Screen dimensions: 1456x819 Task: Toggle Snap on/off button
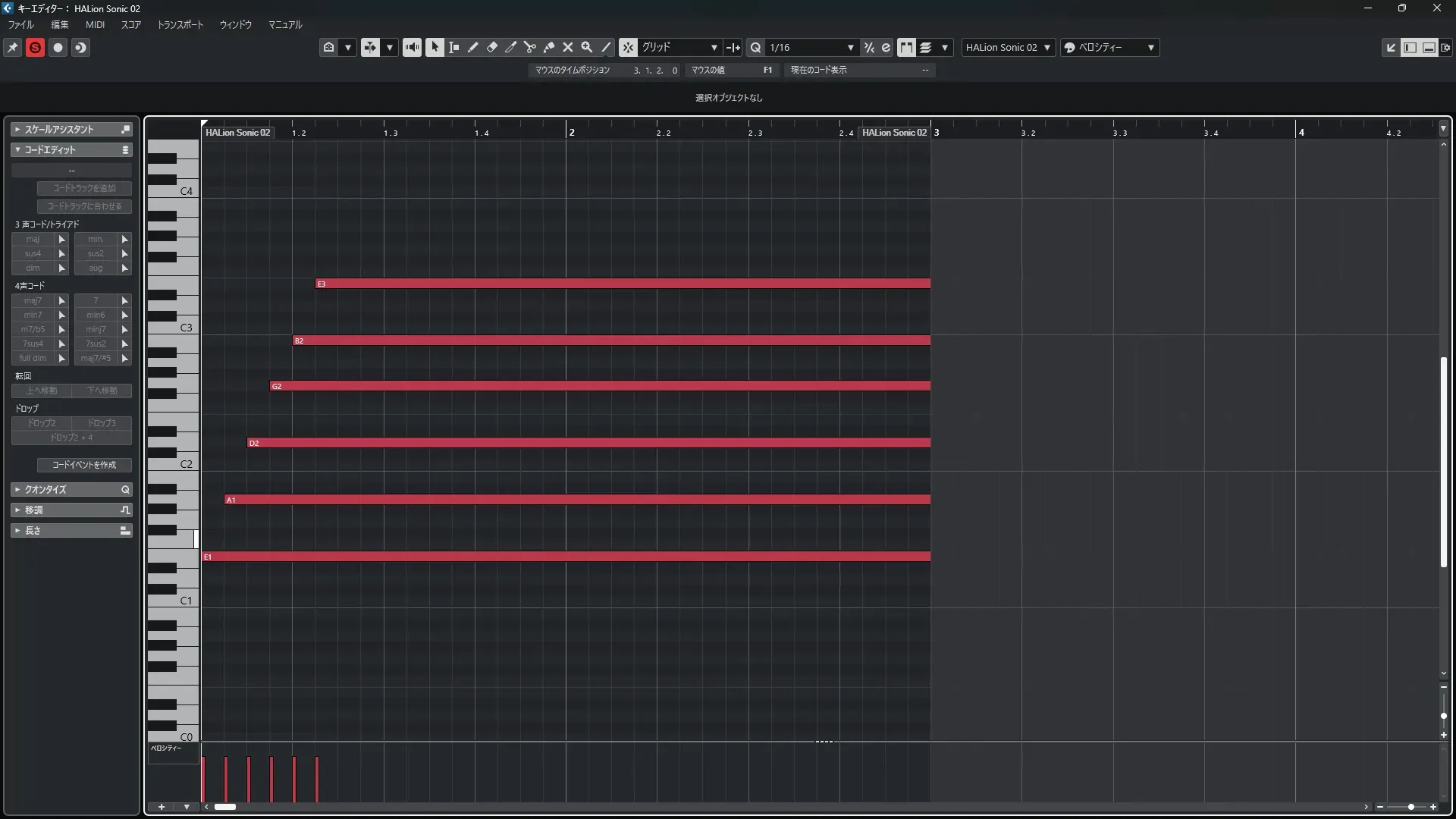tap(628, 47)
